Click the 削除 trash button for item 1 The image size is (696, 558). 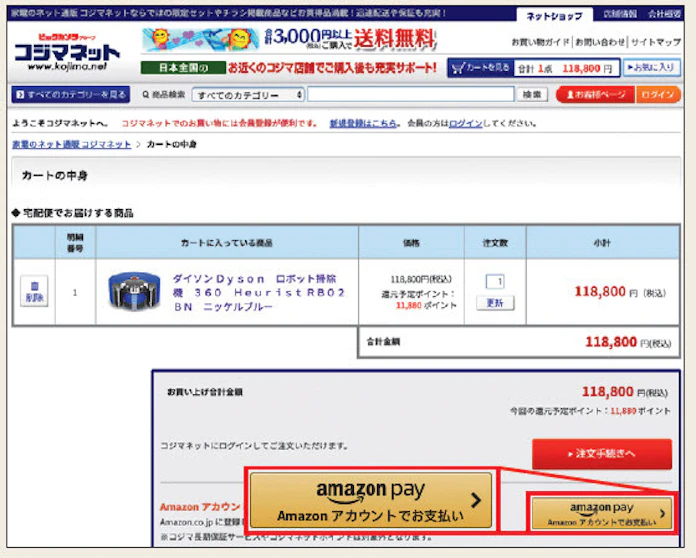click(x=34, y=291)
